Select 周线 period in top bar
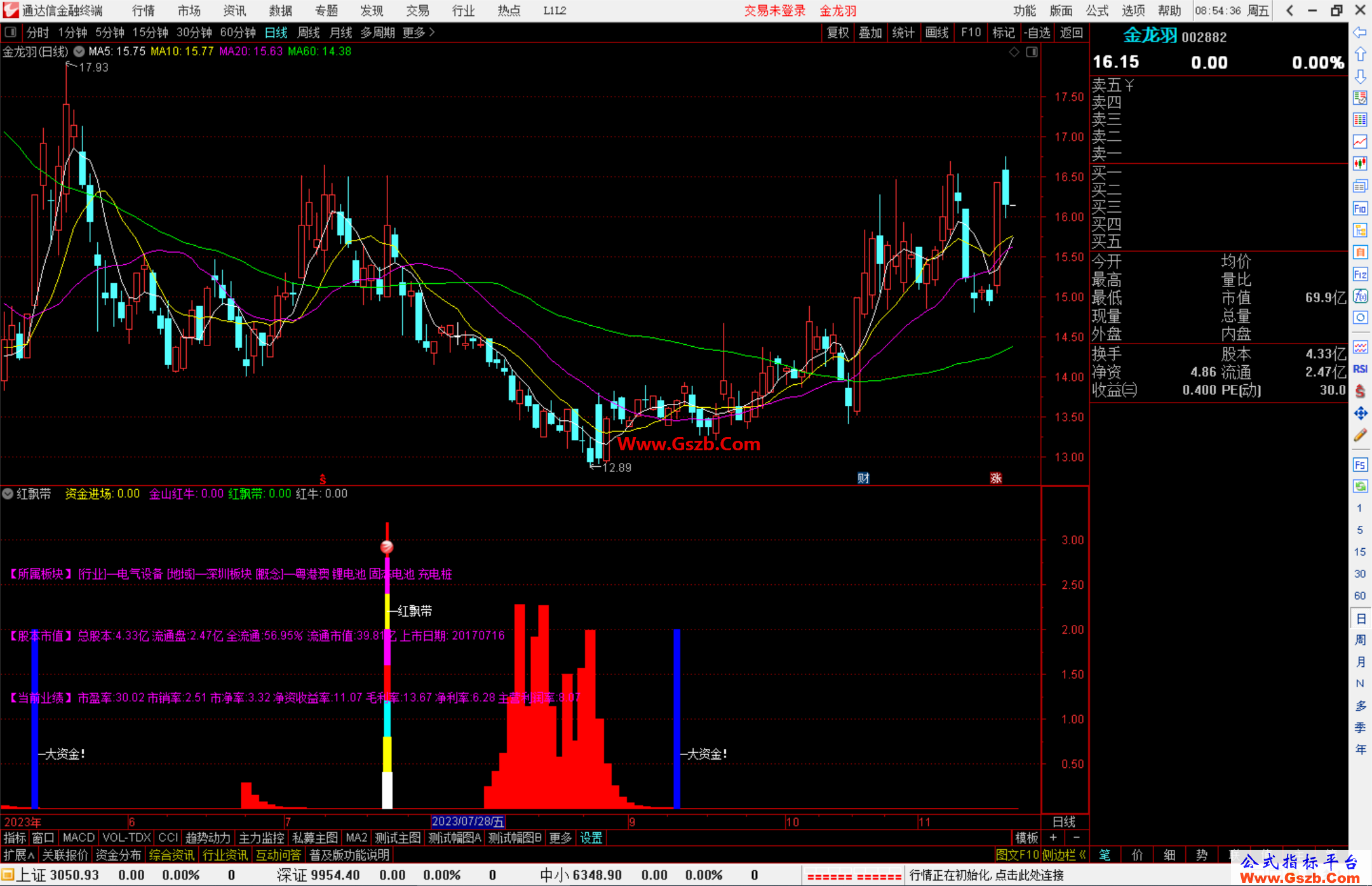Screen dimensions: 1372x886 (309, 32)
